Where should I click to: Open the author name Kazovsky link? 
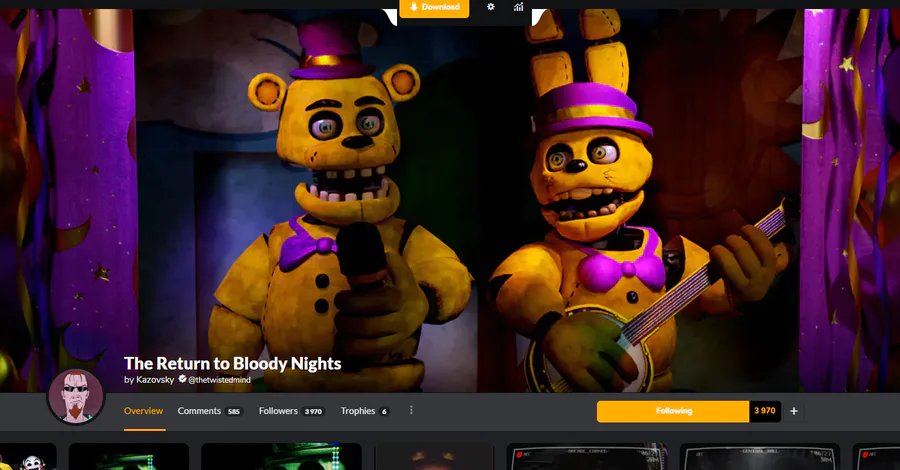[x=155, y=379]
